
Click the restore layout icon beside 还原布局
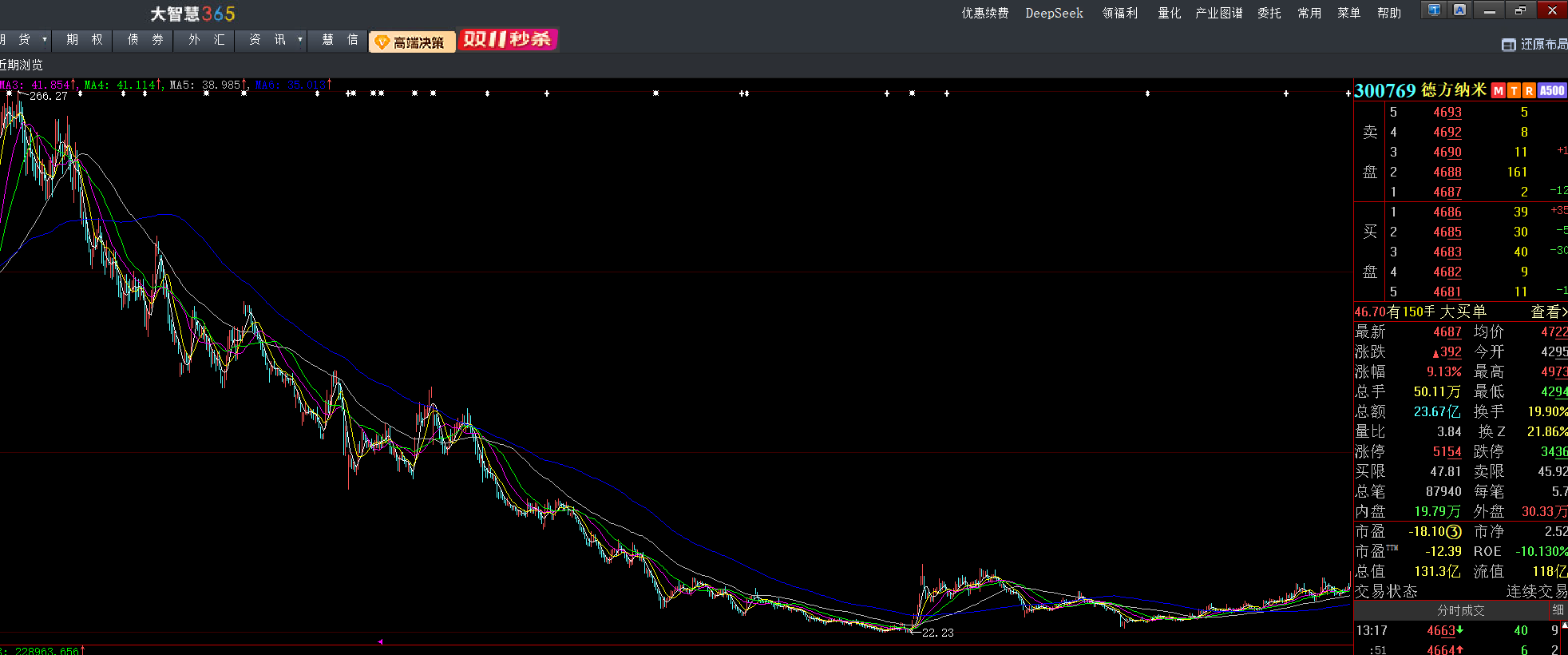pyautogui.click(x=1508, y=45)
